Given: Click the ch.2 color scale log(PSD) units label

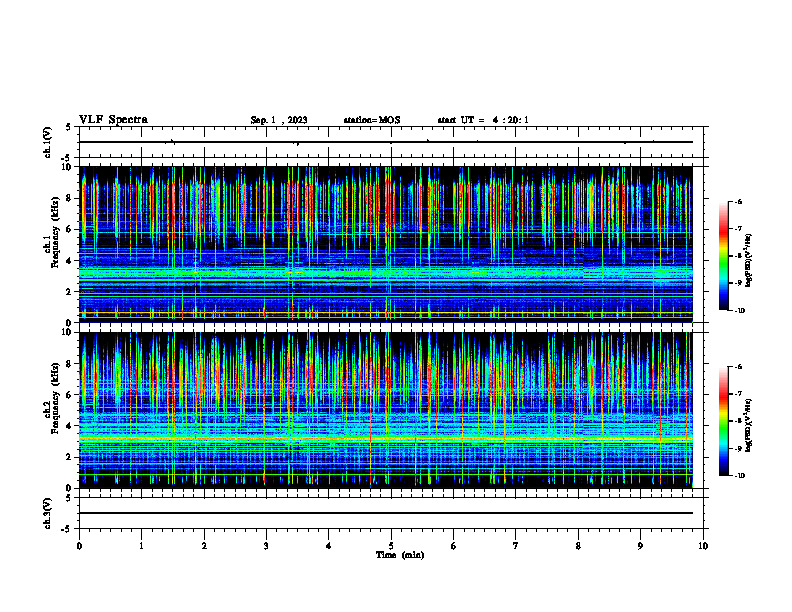Looking at the screenshot, I should point(748,425).
